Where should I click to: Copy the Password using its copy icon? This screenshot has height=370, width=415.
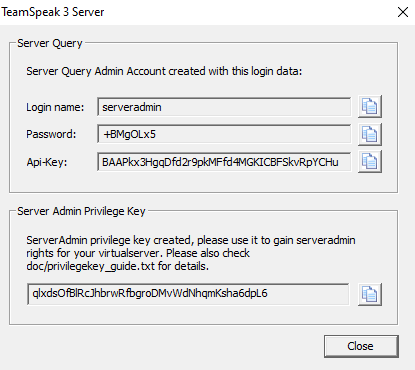pyautogui.click(x=370, y=134)
